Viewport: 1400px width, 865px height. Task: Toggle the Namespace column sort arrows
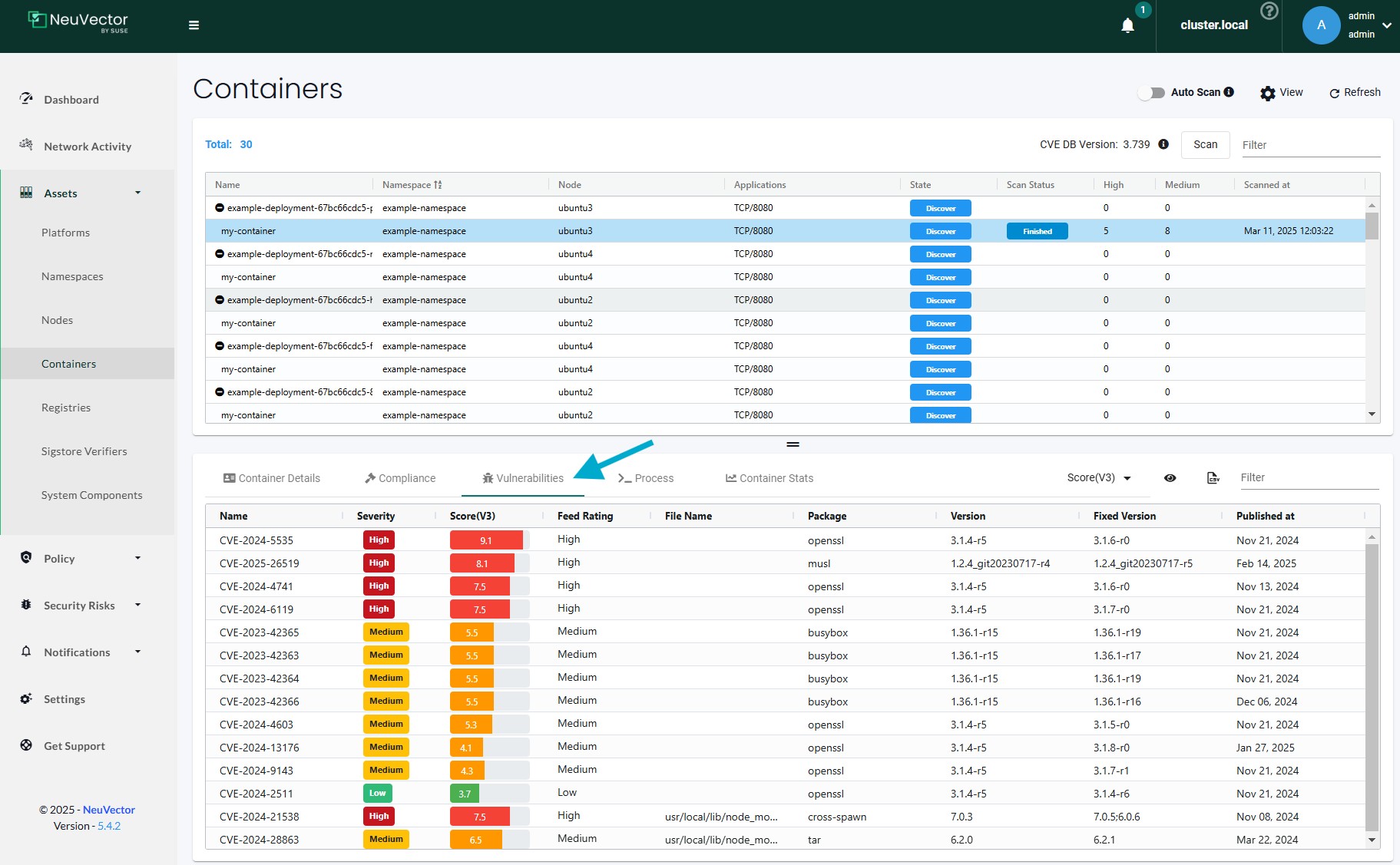coord(439,184)
